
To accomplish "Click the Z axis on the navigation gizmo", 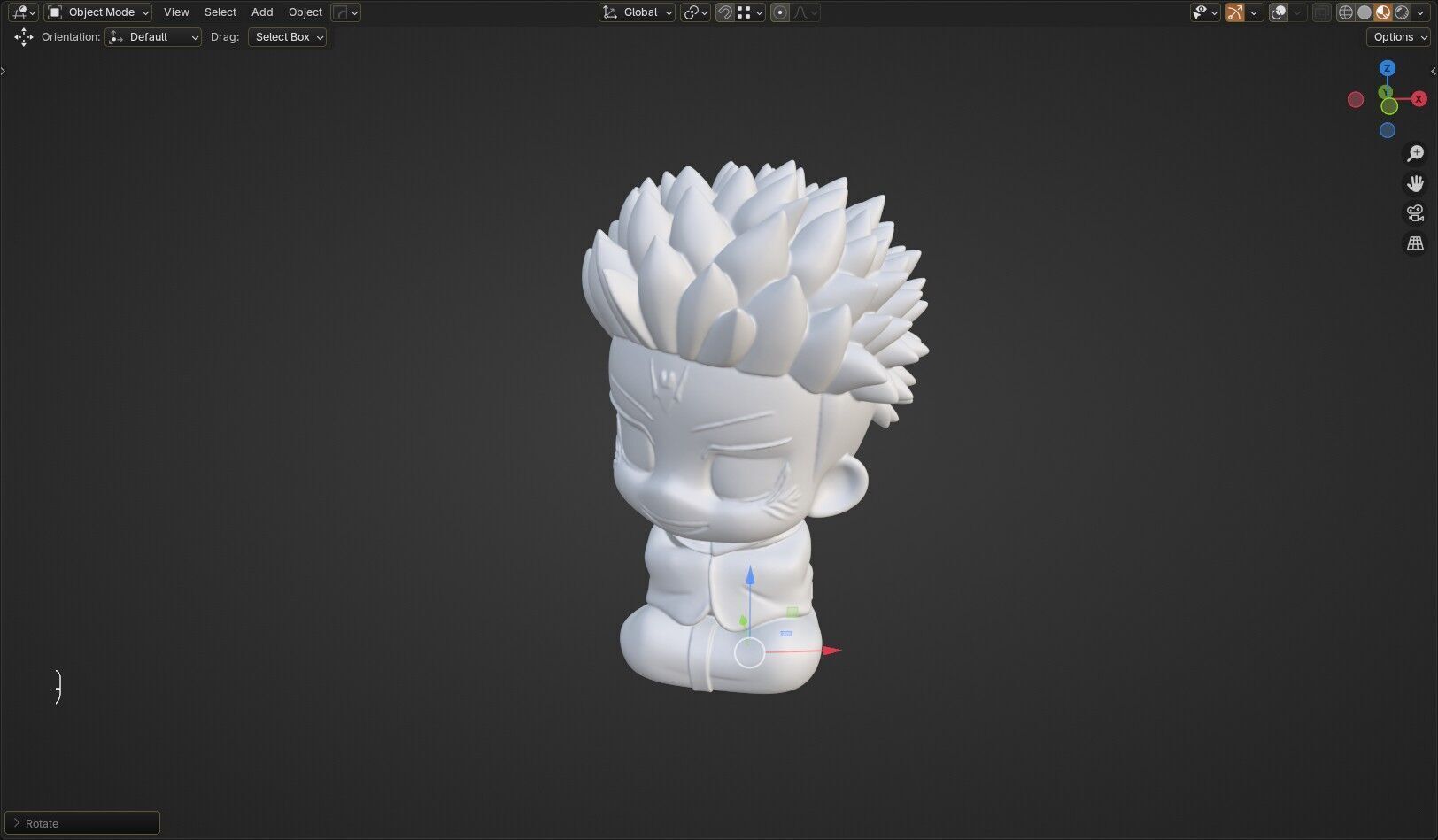I will tap(1388, 68).
